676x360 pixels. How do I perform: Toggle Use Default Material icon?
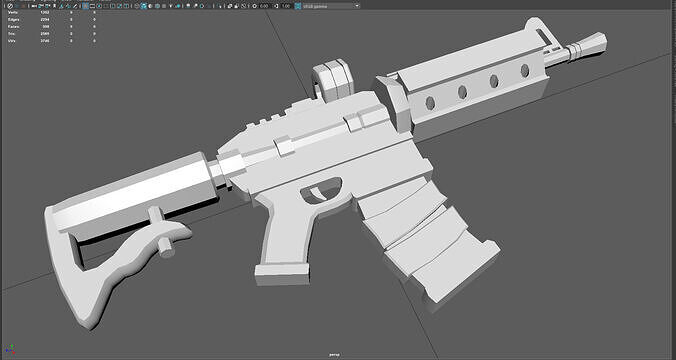(150, 6)
